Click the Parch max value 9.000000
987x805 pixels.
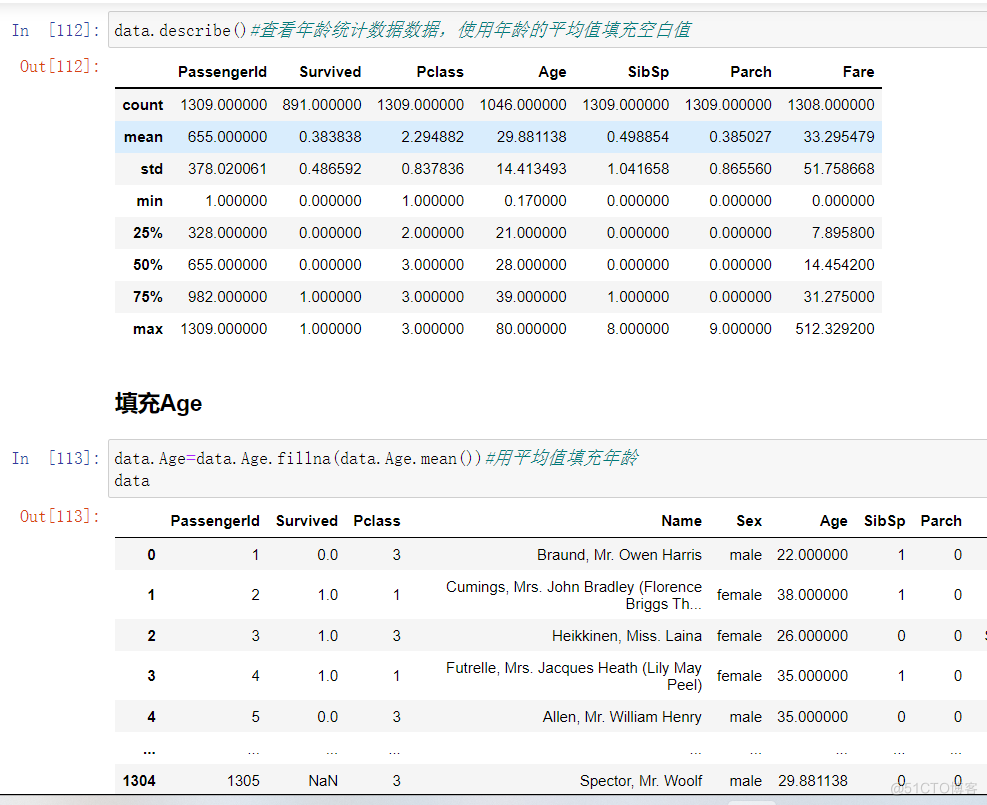pos(740,329)
